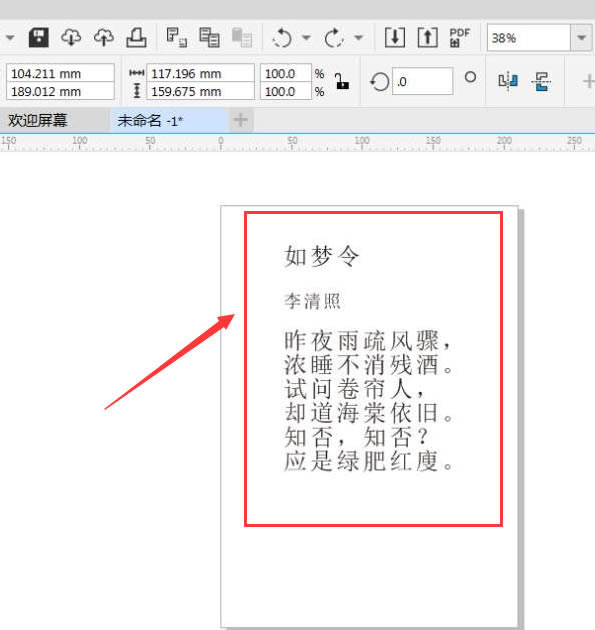Click the plus button to add new document tab
The height and width of the screenshot is (630, 595).
coord(241,120)
